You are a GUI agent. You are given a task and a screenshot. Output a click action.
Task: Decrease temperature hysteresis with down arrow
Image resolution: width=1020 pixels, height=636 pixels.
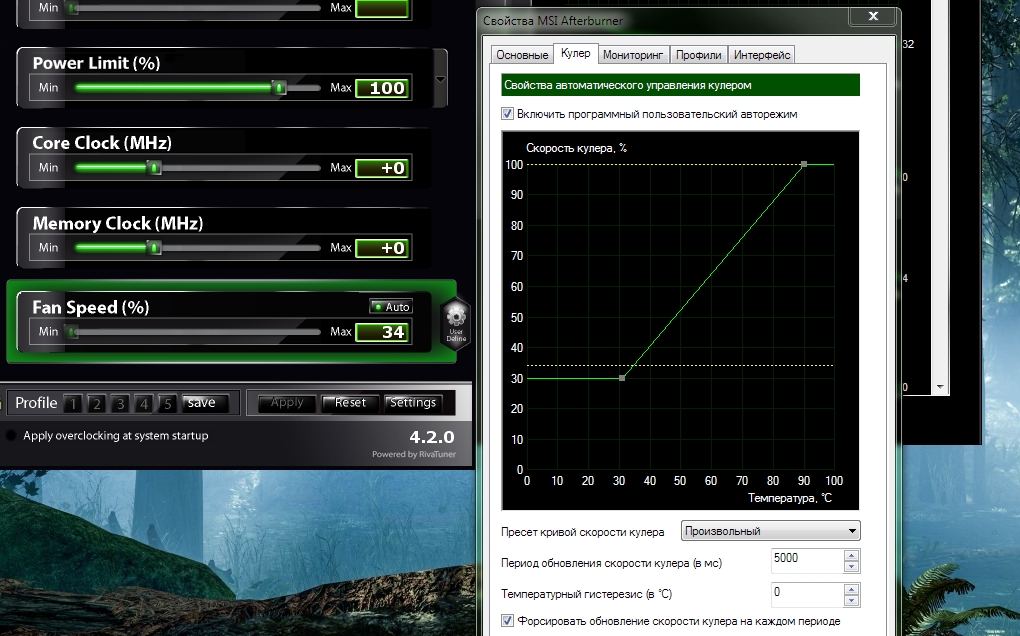coord(852,601)
